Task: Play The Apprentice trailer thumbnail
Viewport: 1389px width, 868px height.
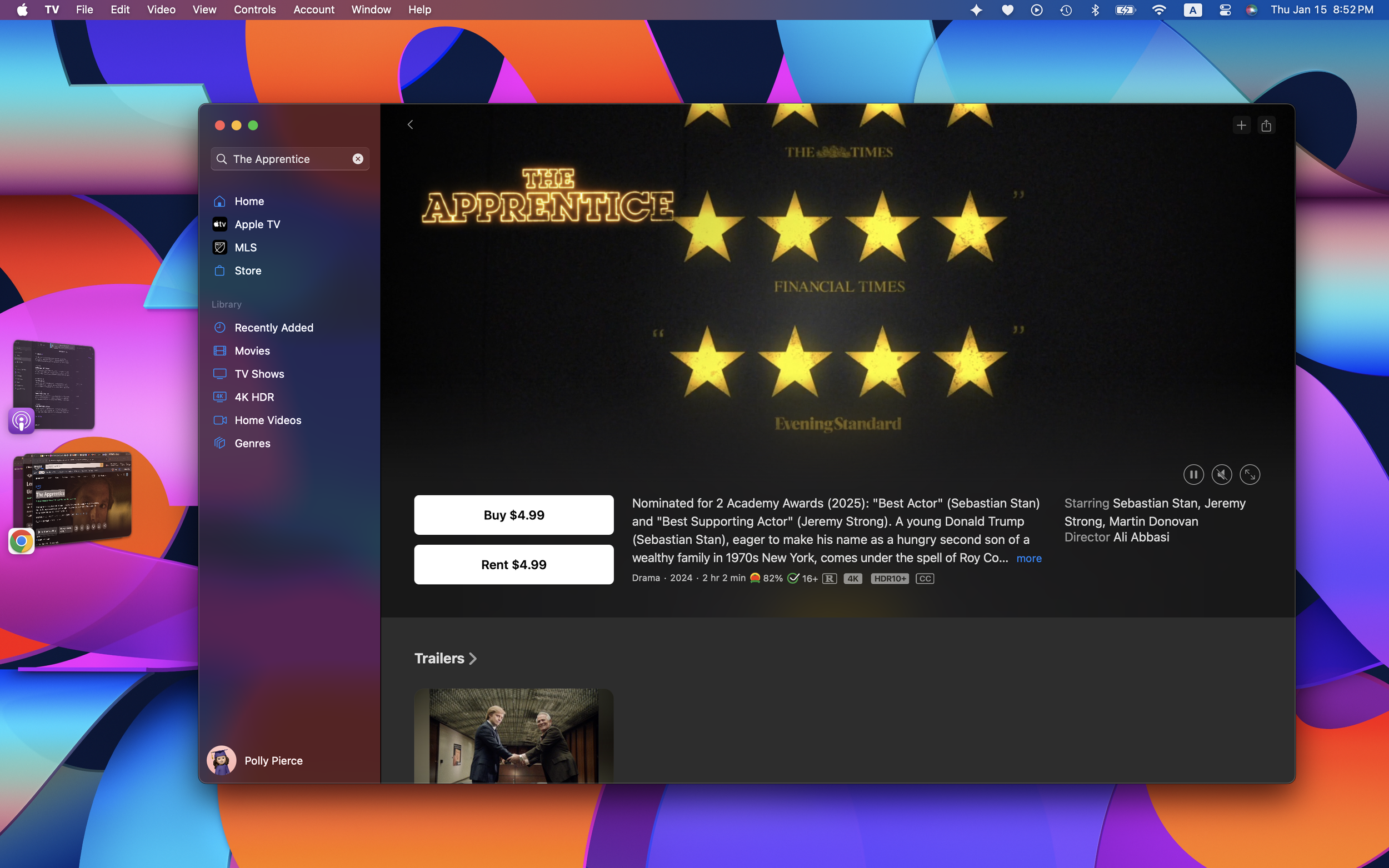Action: [513, 735]
